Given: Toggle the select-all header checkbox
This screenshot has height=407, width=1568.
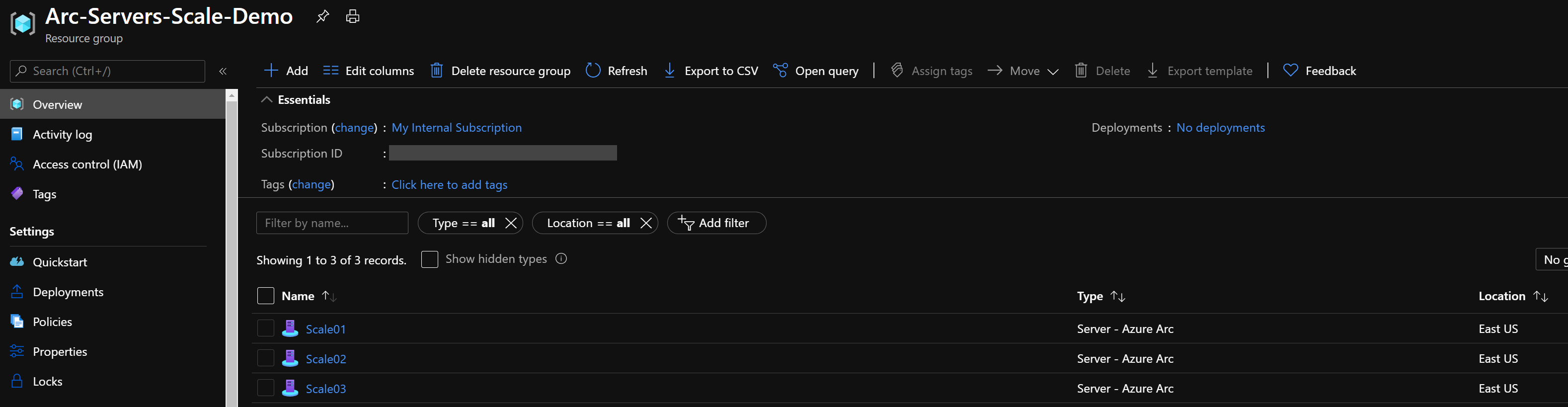Looking at the screenshot, I should (x=265, y=296).
